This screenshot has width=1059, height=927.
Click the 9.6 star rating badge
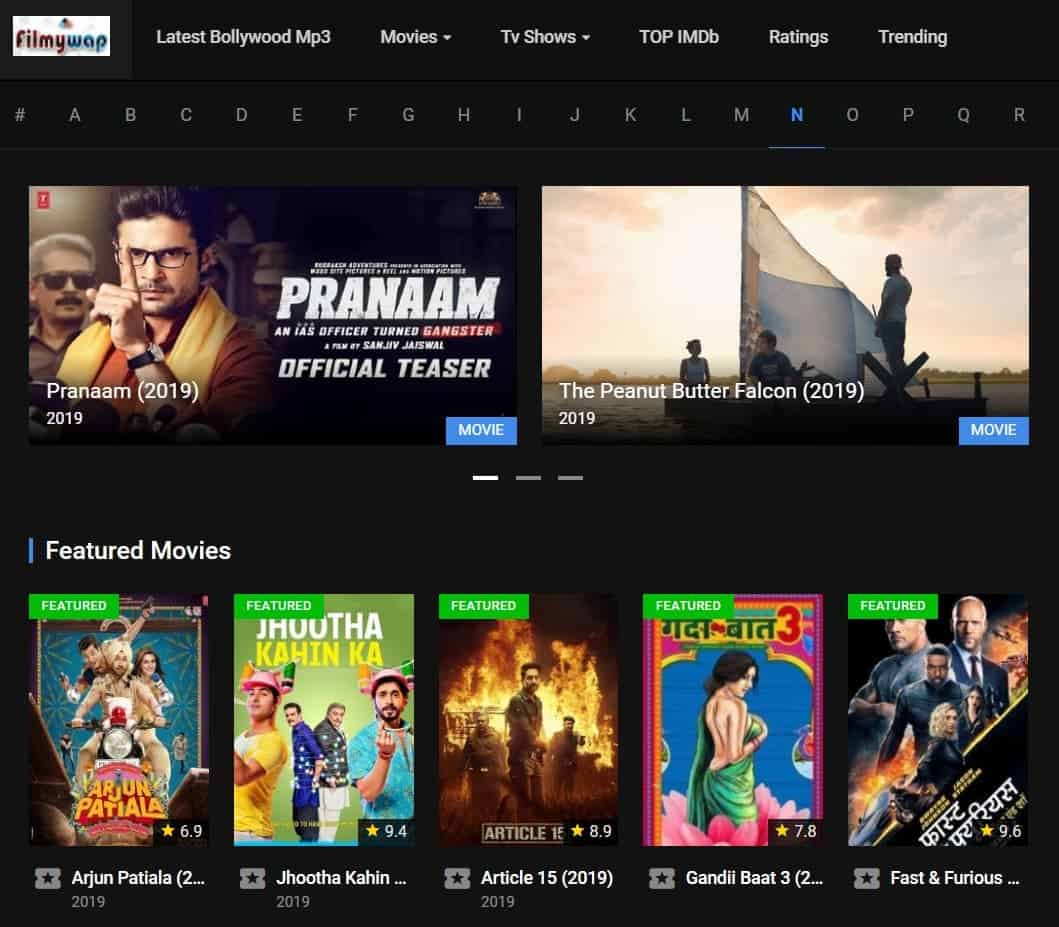point(1000,831)
